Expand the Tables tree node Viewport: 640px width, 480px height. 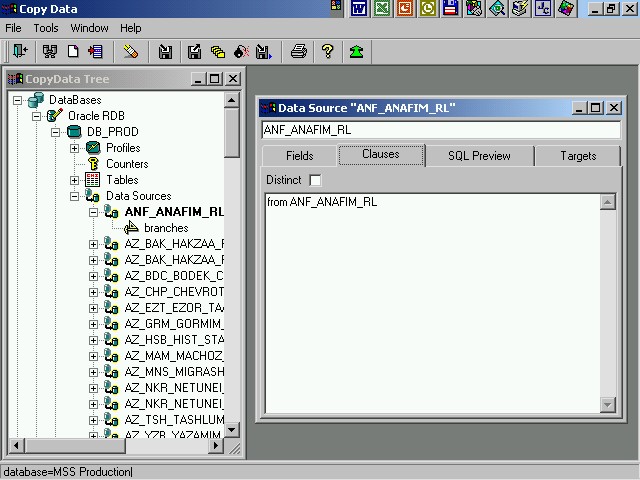click(74, 180)
